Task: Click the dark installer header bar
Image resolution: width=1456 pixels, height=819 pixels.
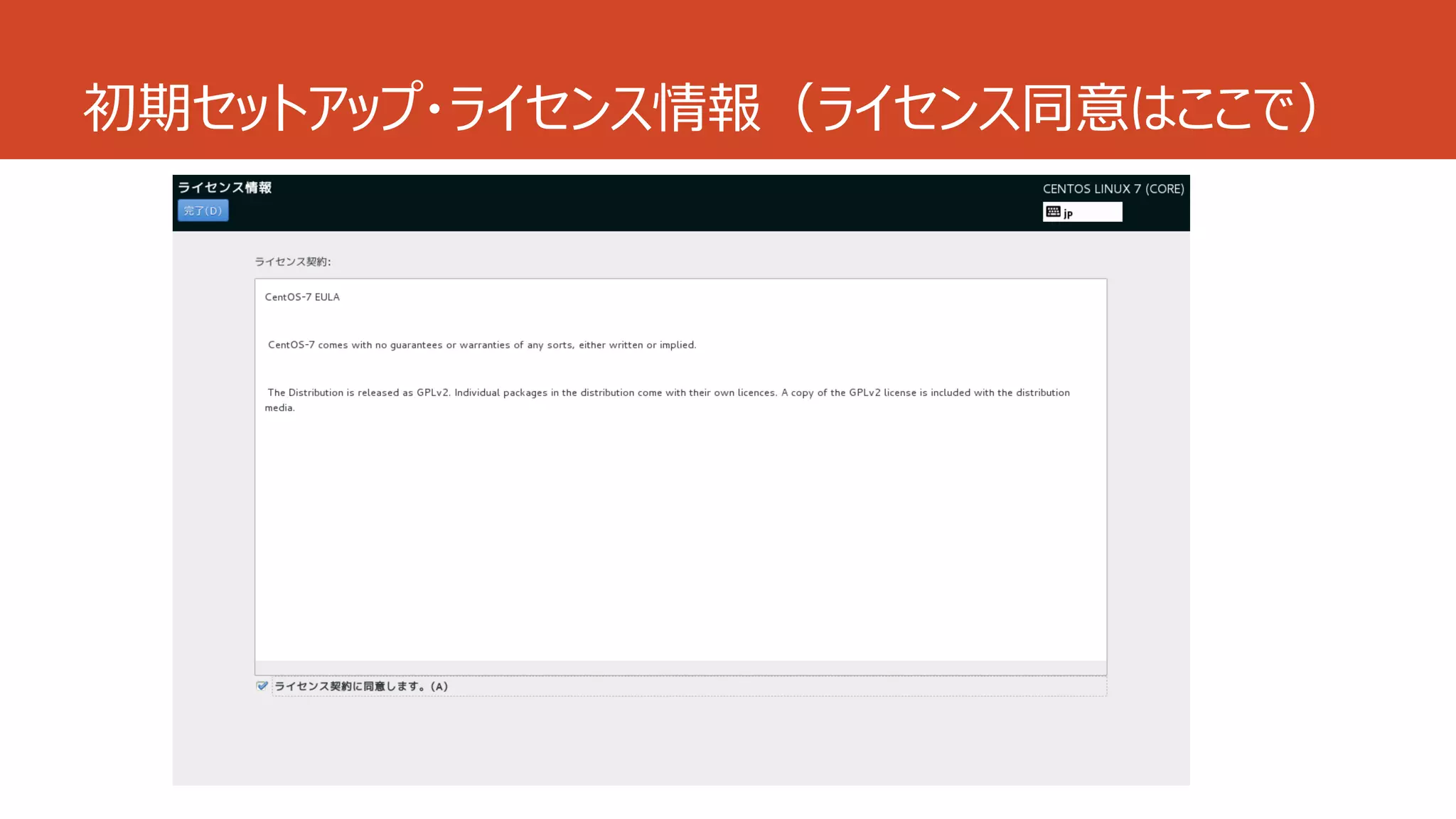Action: (x=640, y=203)
